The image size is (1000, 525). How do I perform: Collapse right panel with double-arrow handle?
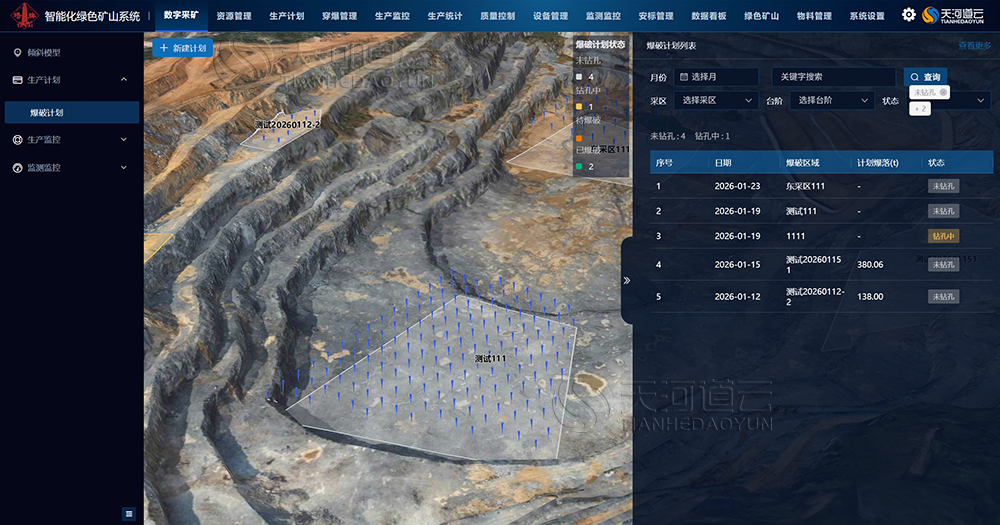[627, 280]
